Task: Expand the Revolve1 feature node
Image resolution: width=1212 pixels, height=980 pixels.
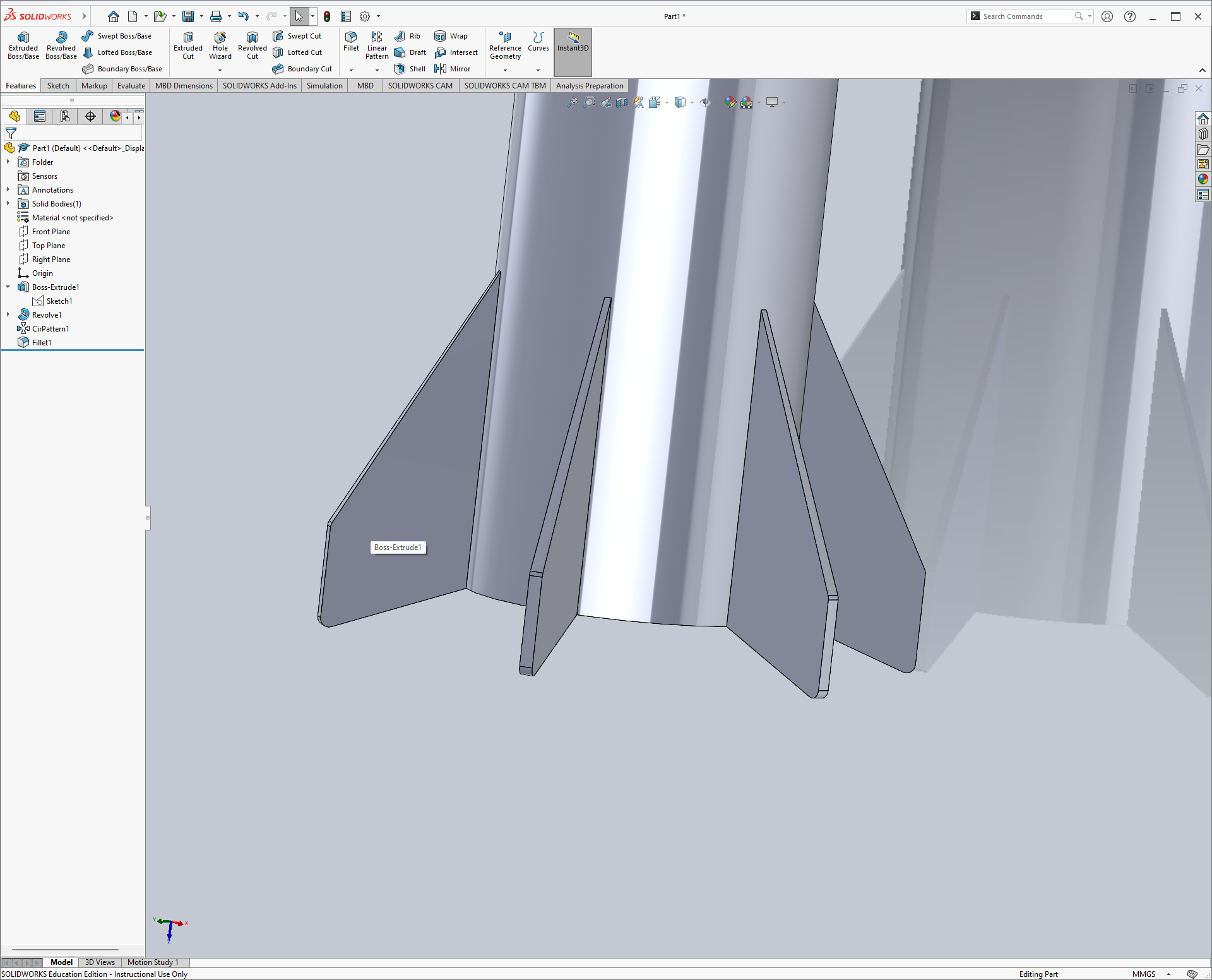Action: pos(8,315)
